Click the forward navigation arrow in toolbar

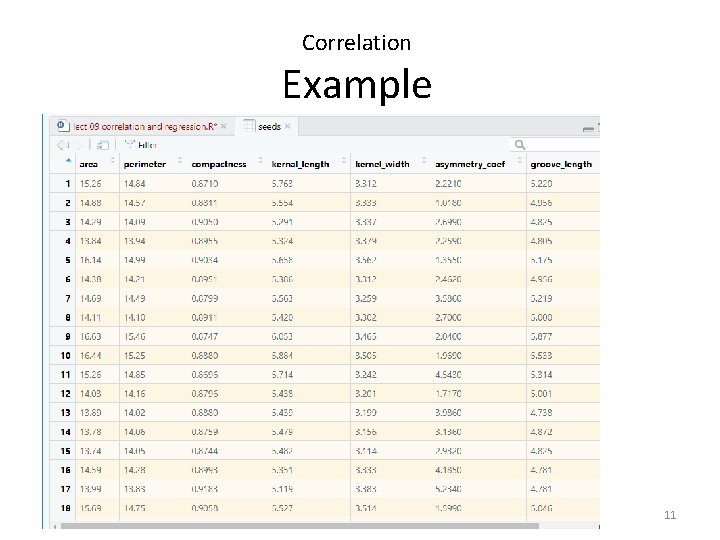click(78, 145)
